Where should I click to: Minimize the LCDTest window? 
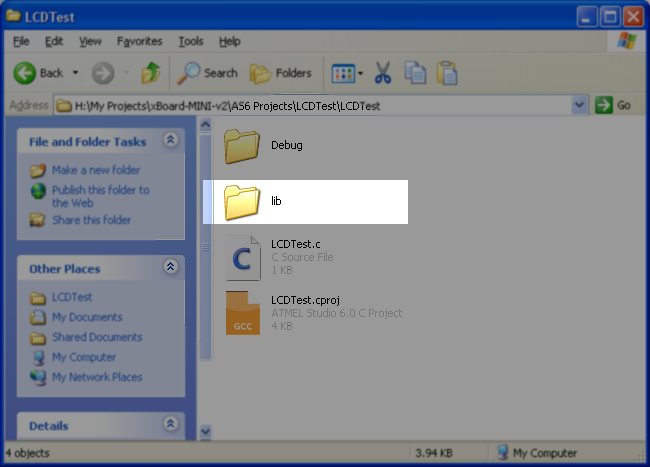[587, 17]
